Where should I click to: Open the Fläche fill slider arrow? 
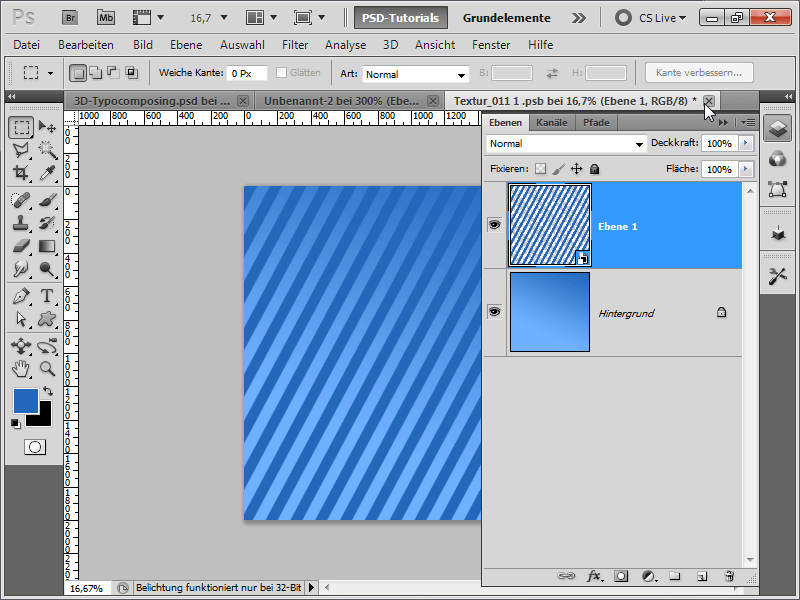tap(746, 169)
